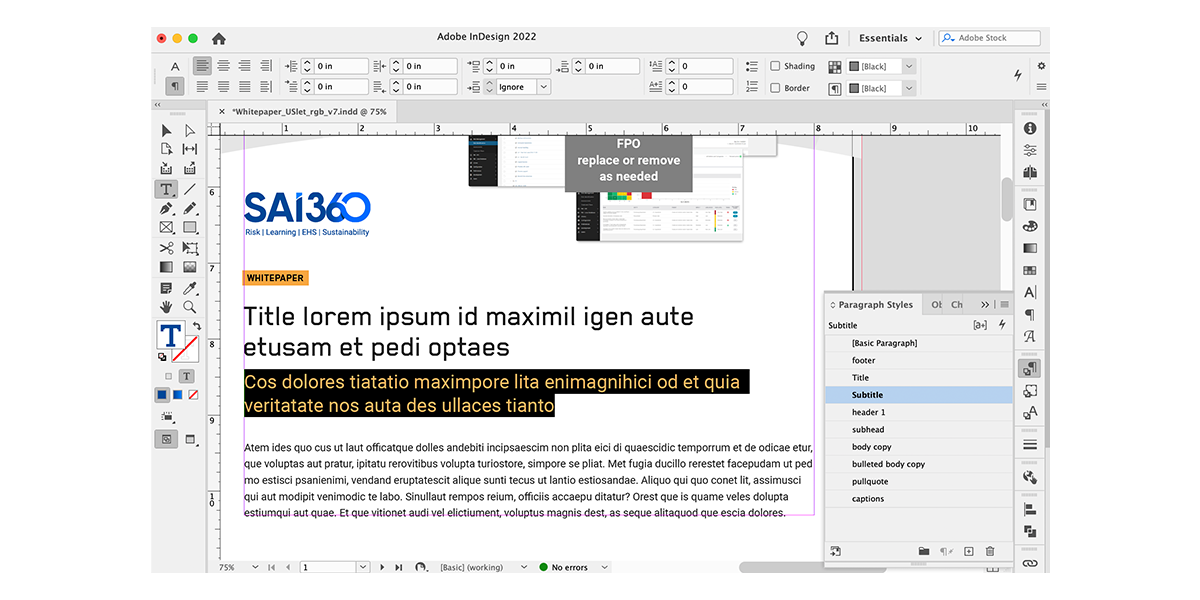Viewport: 1200px width, 600px height.
Task: Select the Line tool
Action: [190, 189]
